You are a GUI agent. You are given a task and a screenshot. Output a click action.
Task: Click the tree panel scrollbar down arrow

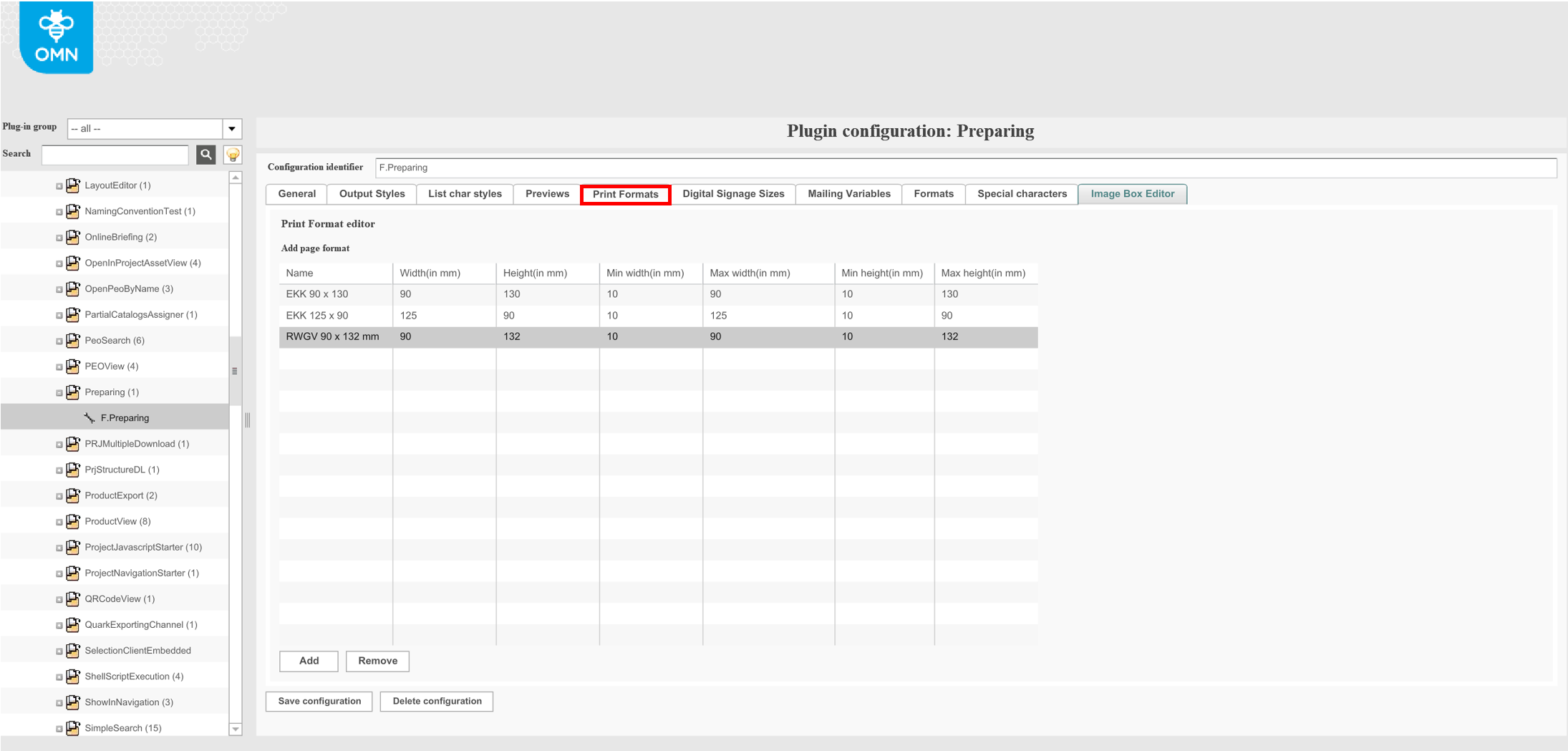[235, 730]
